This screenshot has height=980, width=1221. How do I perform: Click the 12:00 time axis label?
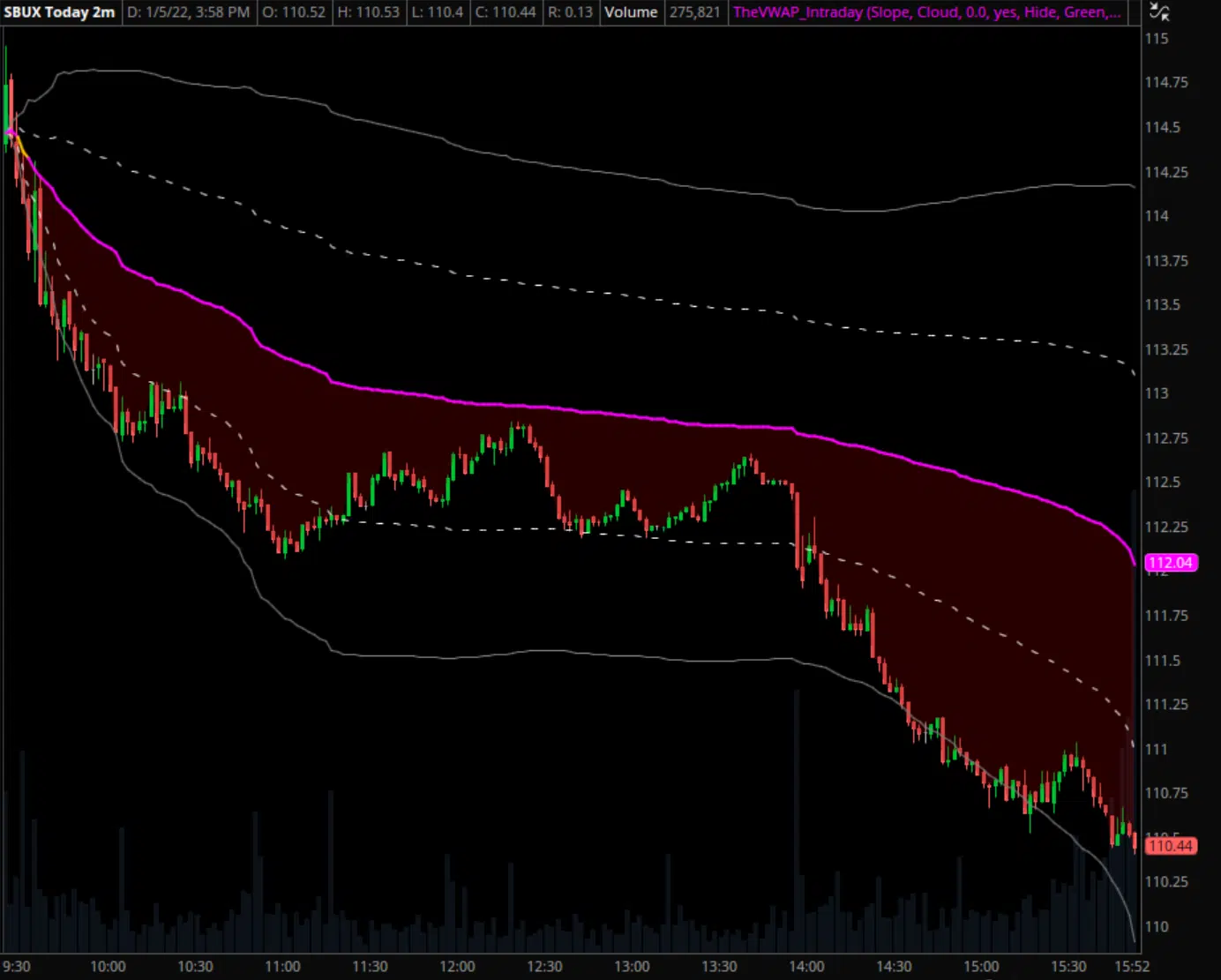pyautogui.click(x=457, y=967)
